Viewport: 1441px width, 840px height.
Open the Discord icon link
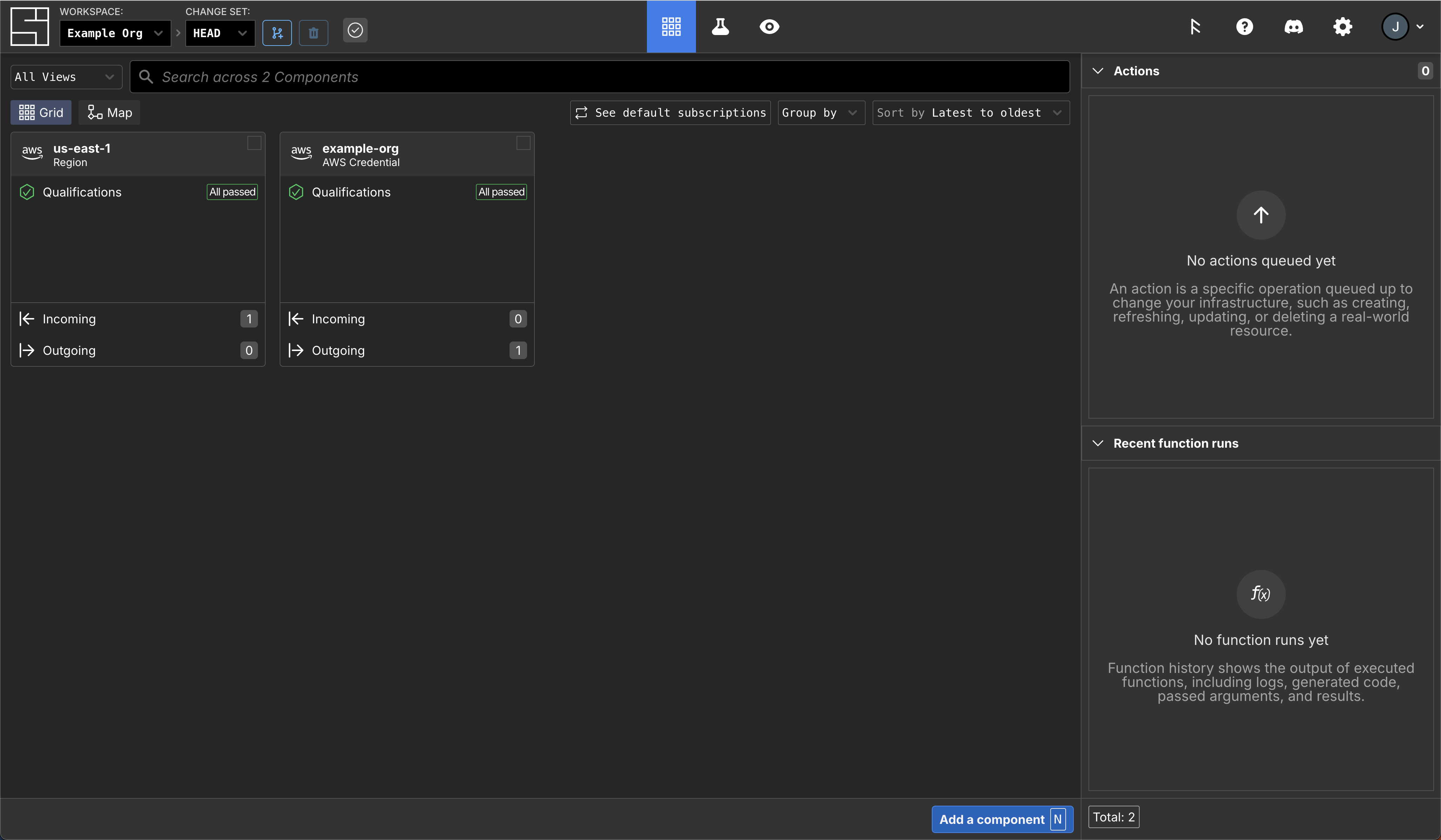point(1293,26)
